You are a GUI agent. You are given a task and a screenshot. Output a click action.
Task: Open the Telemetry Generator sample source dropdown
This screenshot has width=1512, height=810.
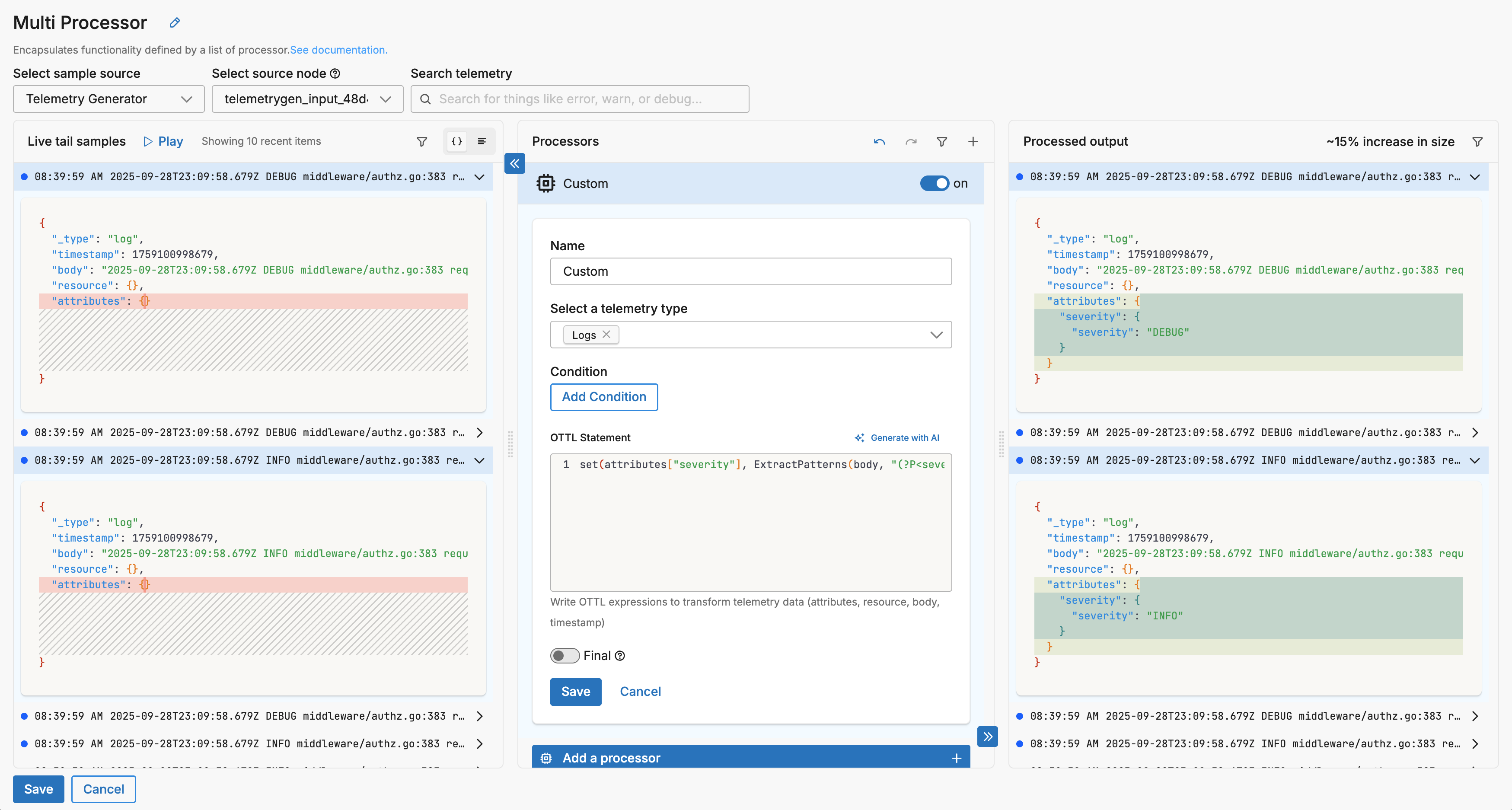click(108, 99)
